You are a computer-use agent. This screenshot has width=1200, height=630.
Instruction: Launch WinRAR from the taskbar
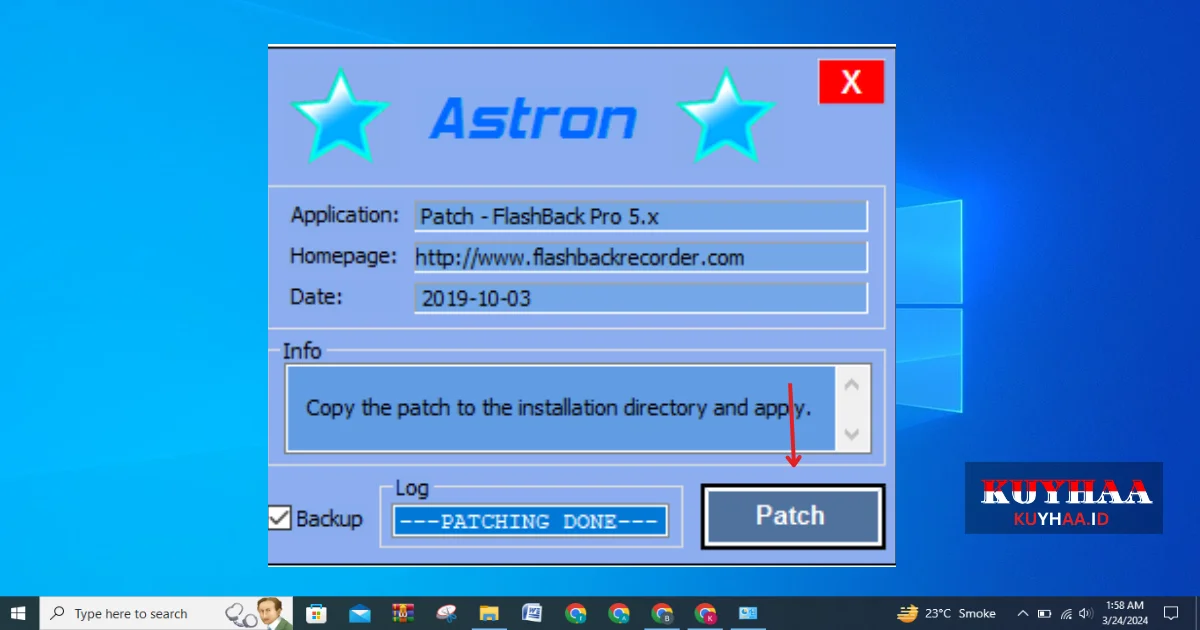[x=403, y=613]
